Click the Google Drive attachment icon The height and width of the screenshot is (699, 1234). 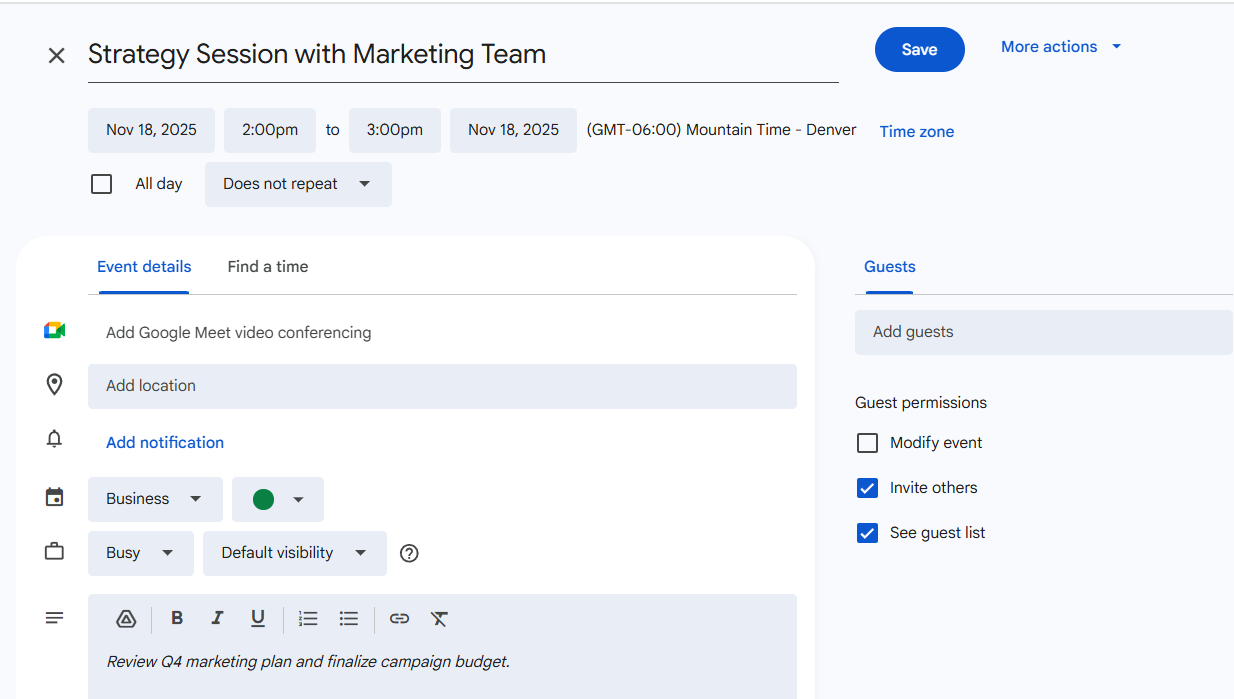tap(126, 619)
